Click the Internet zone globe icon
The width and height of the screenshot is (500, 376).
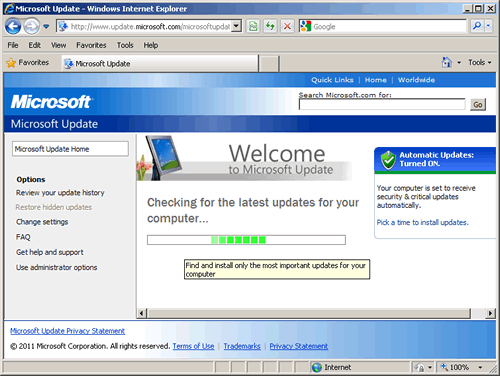[x=317, y=367]
